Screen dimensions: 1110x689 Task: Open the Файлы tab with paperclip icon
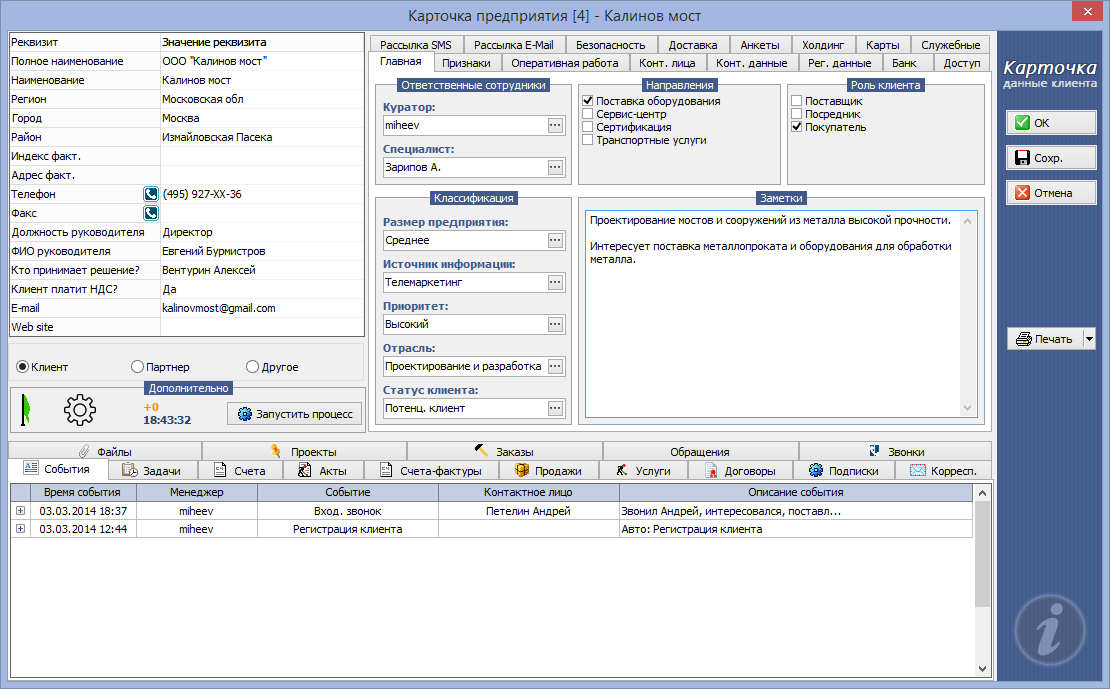point(105,452)
